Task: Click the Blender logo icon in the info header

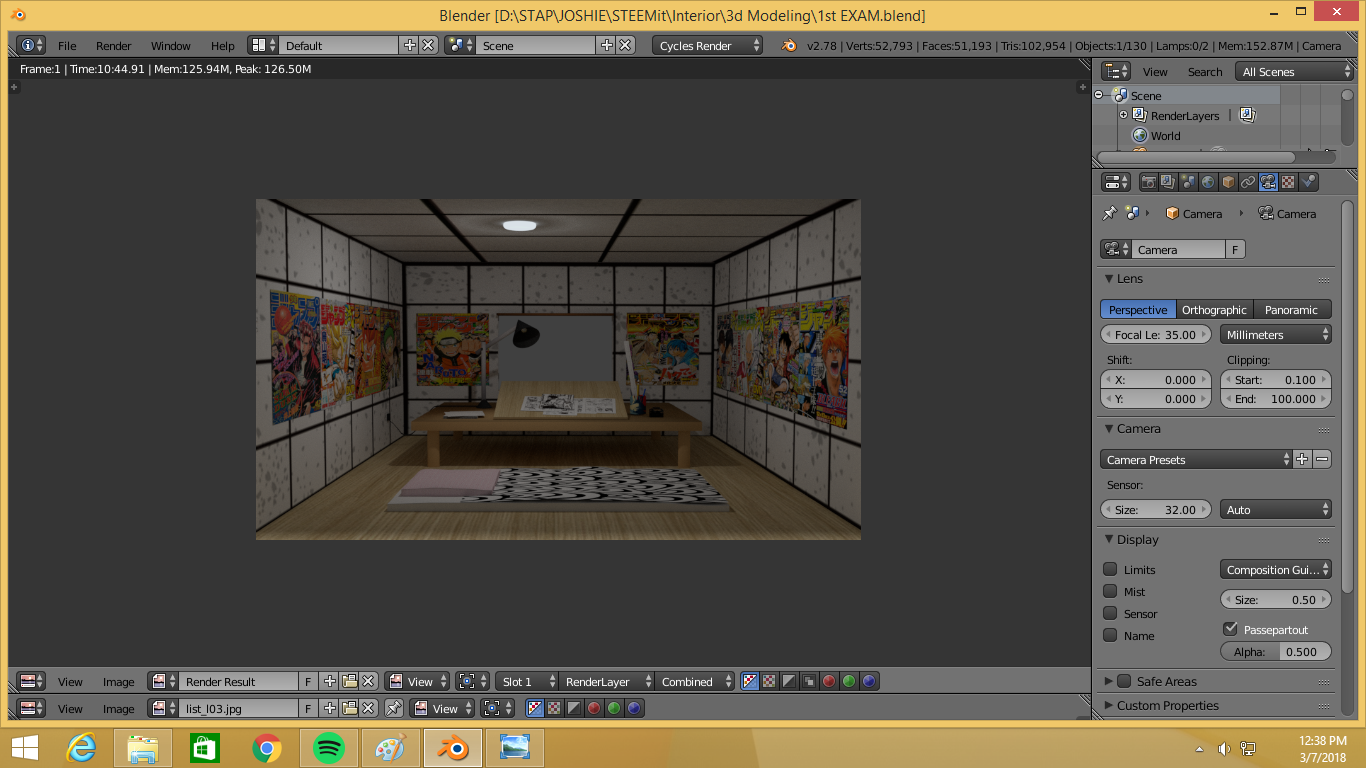Action: pyautogui.click(x=789, y=45)
